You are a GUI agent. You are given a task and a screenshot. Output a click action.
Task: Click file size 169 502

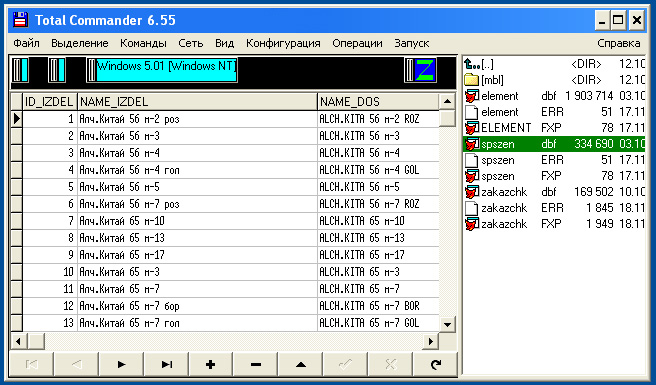[x=594, y=192]
